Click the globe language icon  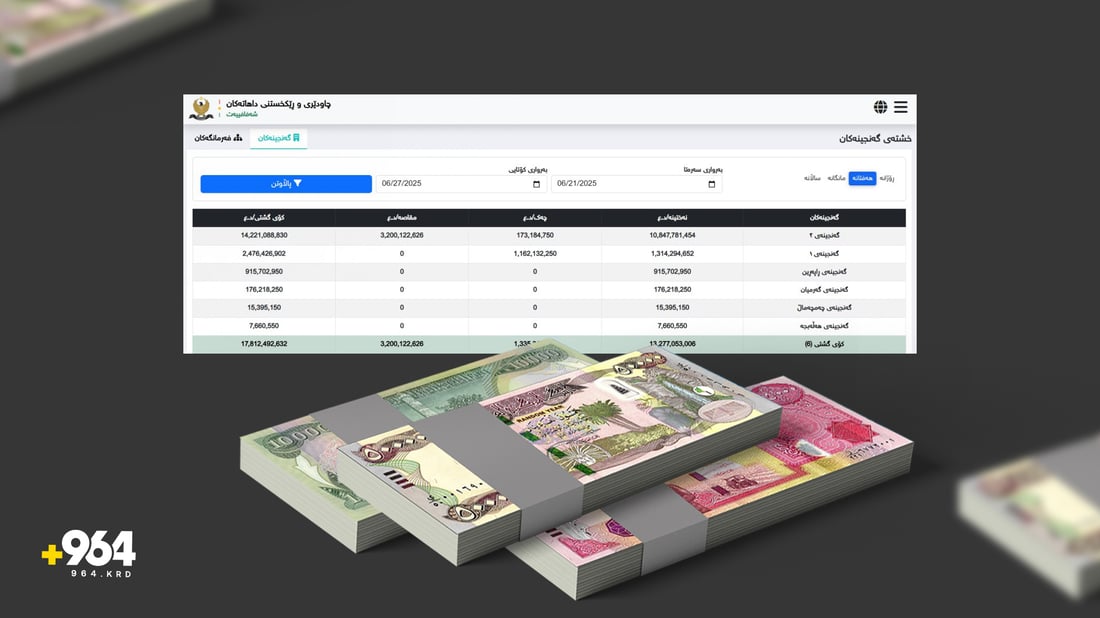880,107
